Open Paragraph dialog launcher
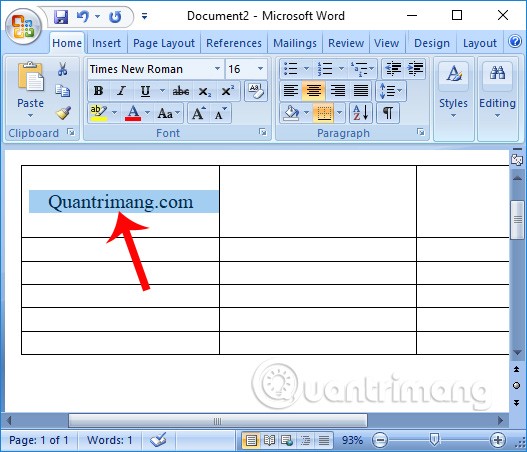Screen dimensions: 527x452 coord(420,132)
